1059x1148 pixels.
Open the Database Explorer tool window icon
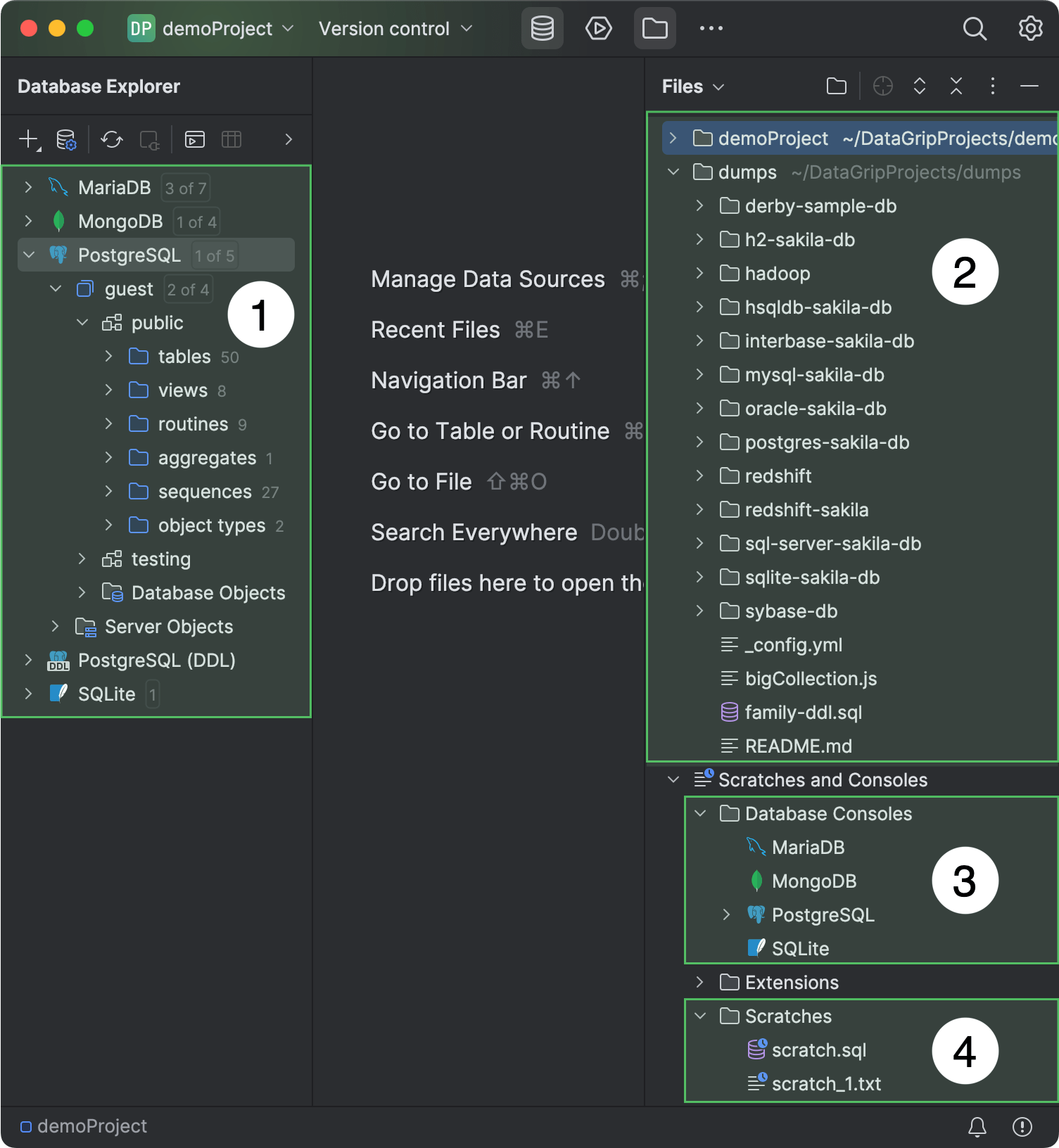point(542,29)
